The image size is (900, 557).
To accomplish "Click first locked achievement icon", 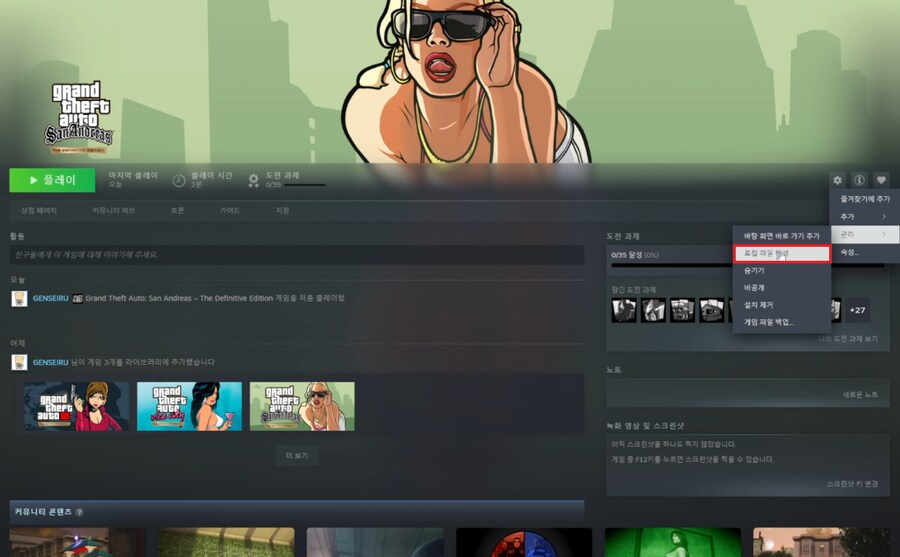I will (x=623, y=310).
